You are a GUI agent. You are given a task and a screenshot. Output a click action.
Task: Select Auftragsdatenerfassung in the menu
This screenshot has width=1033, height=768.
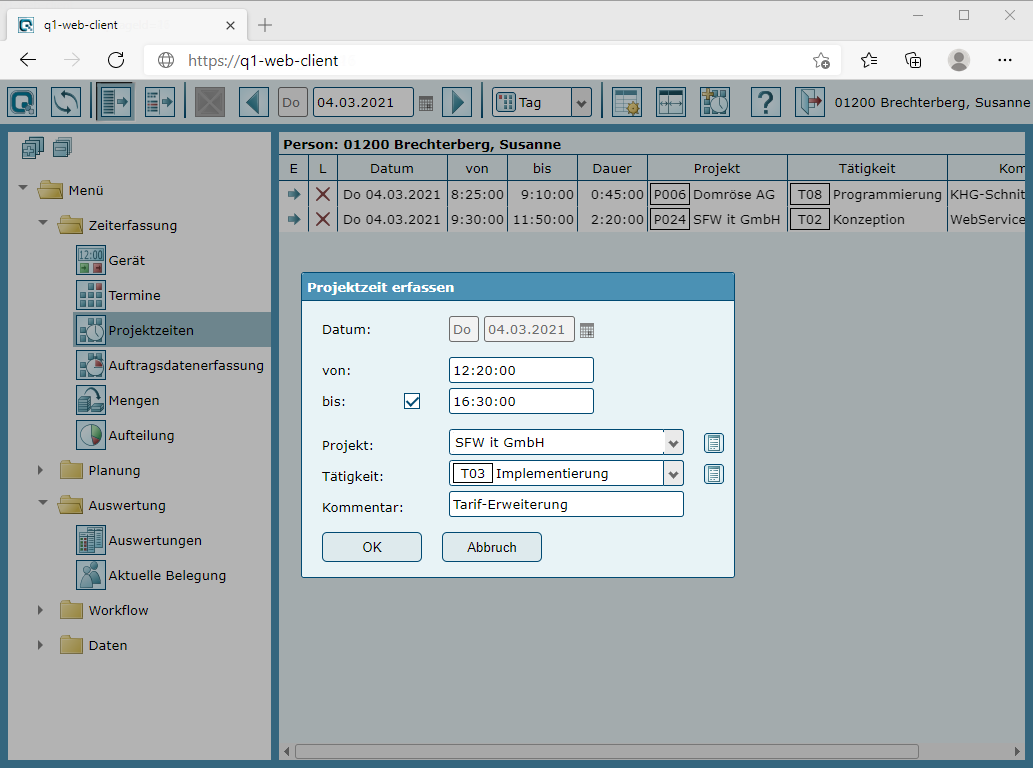(185, 365)
